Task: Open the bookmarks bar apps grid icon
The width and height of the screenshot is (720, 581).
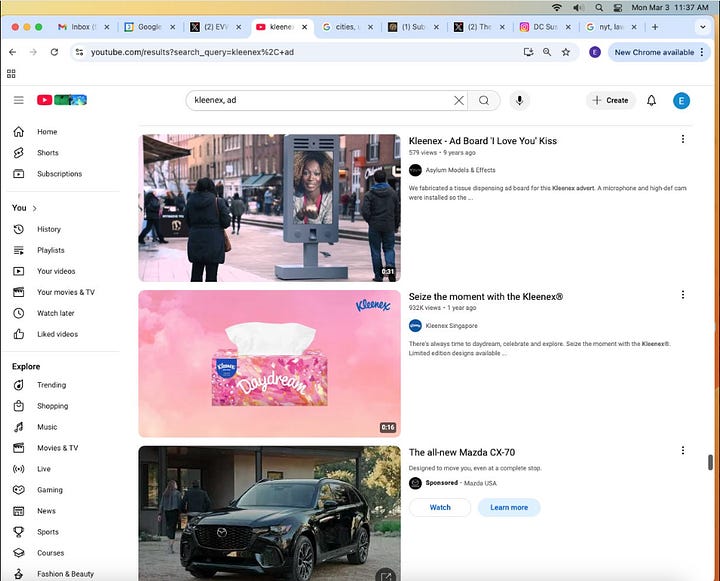Action: pyautogui.click(x=11, y=73)
